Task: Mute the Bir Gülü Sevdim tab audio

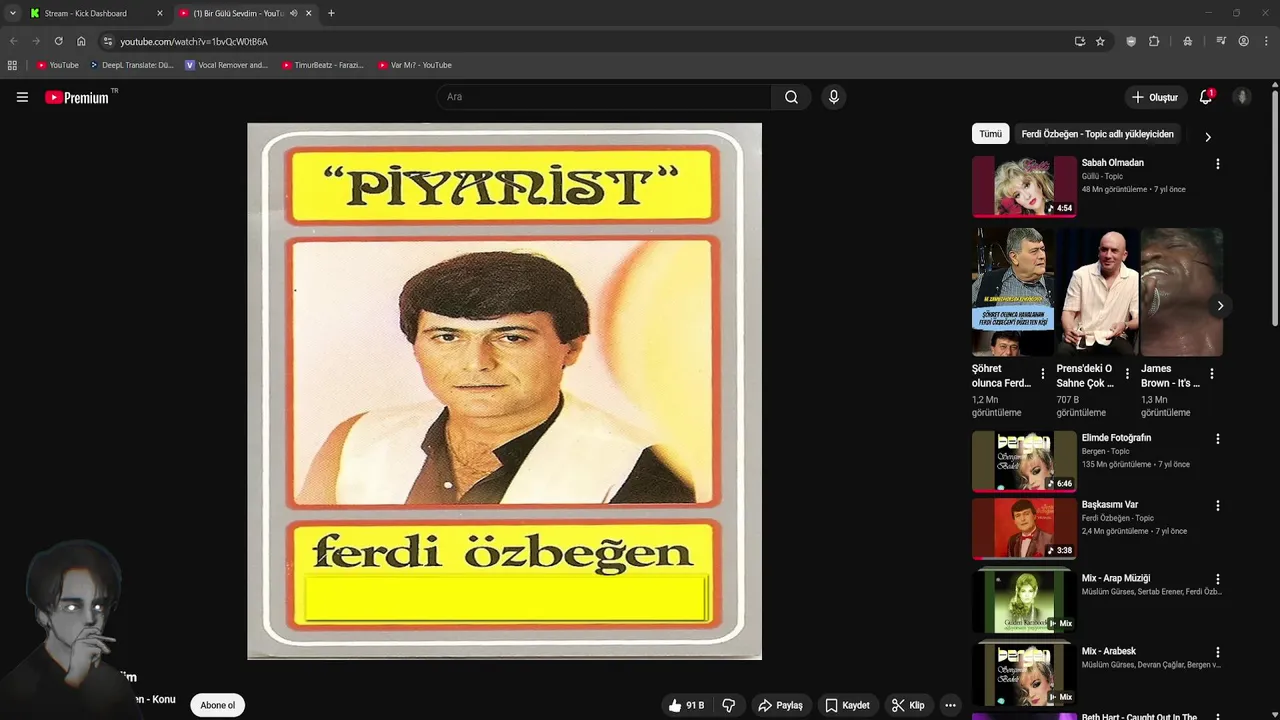Action: pyautogui.click(x=293, y=13)
